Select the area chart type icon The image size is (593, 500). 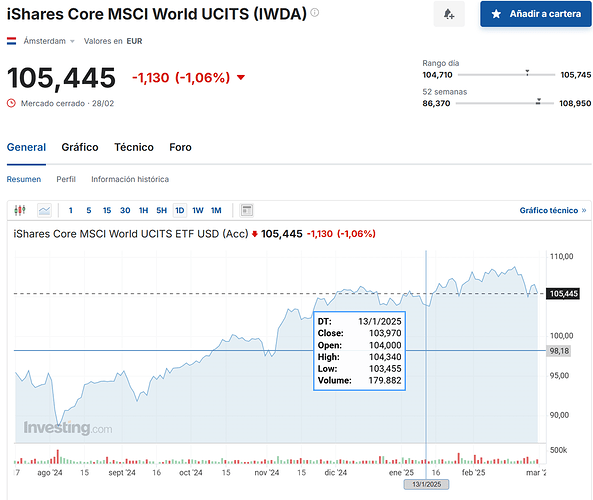[x=45, y=210]
